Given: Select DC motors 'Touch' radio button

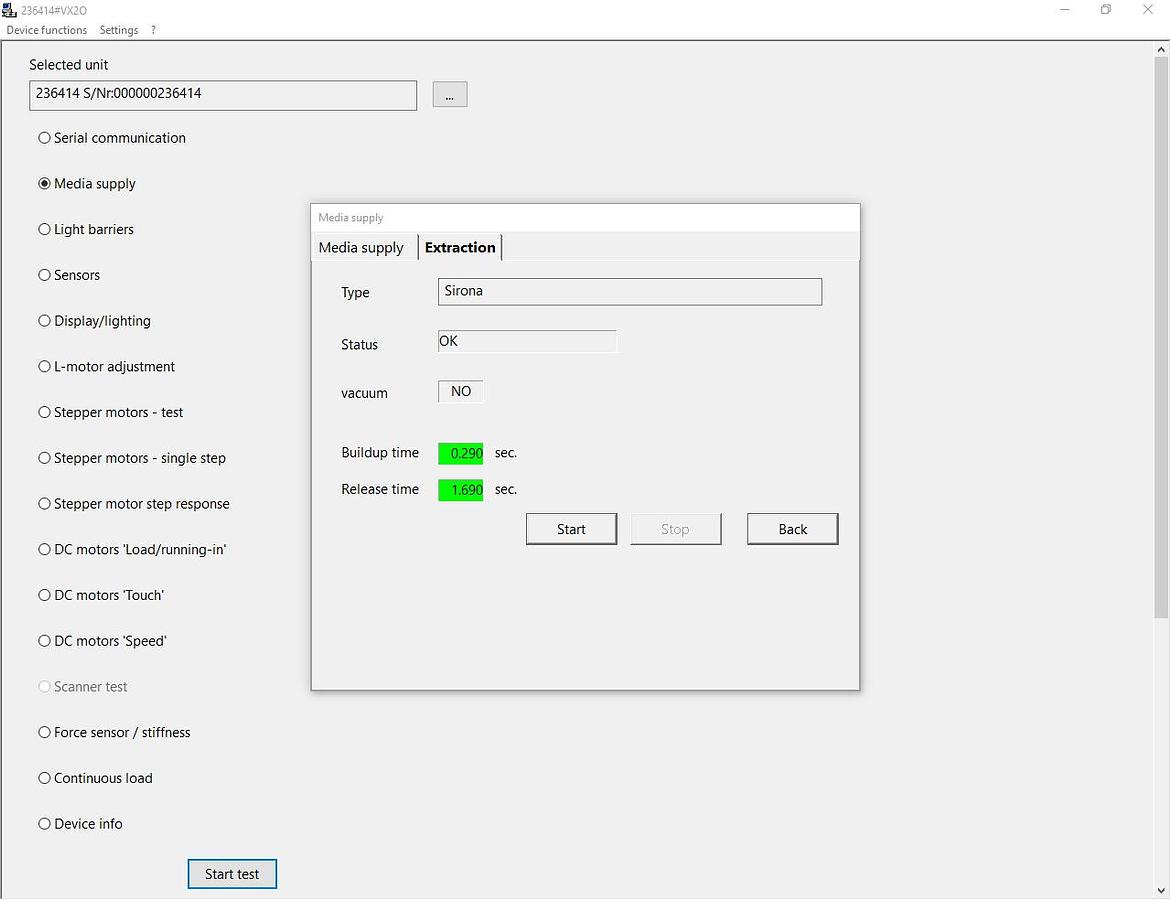Looking at the screenshot, I should [45, 596].
